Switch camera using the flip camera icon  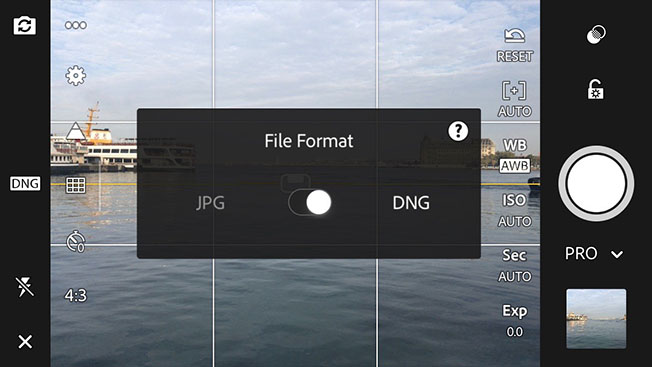pos(25,26)
